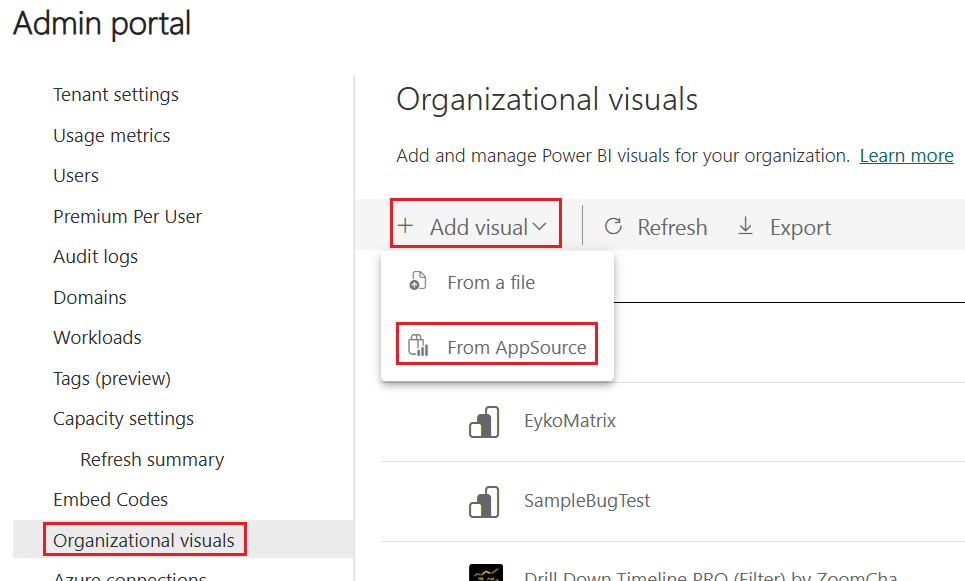Click the Export download arrow icon

coord(746,227)
